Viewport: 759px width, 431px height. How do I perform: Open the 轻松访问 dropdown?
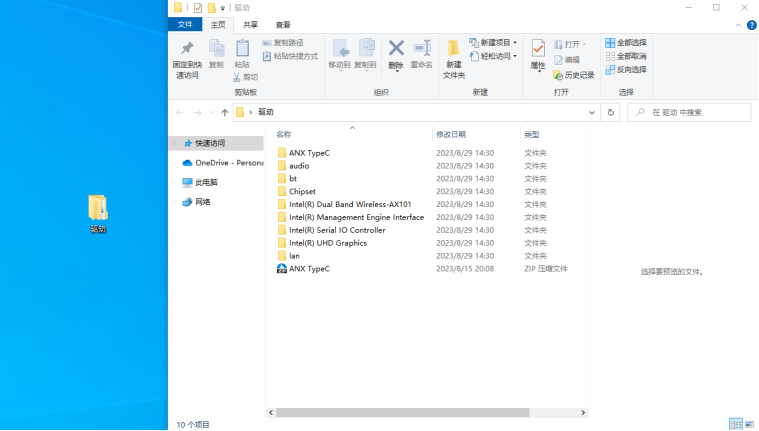tap(493, 56)
